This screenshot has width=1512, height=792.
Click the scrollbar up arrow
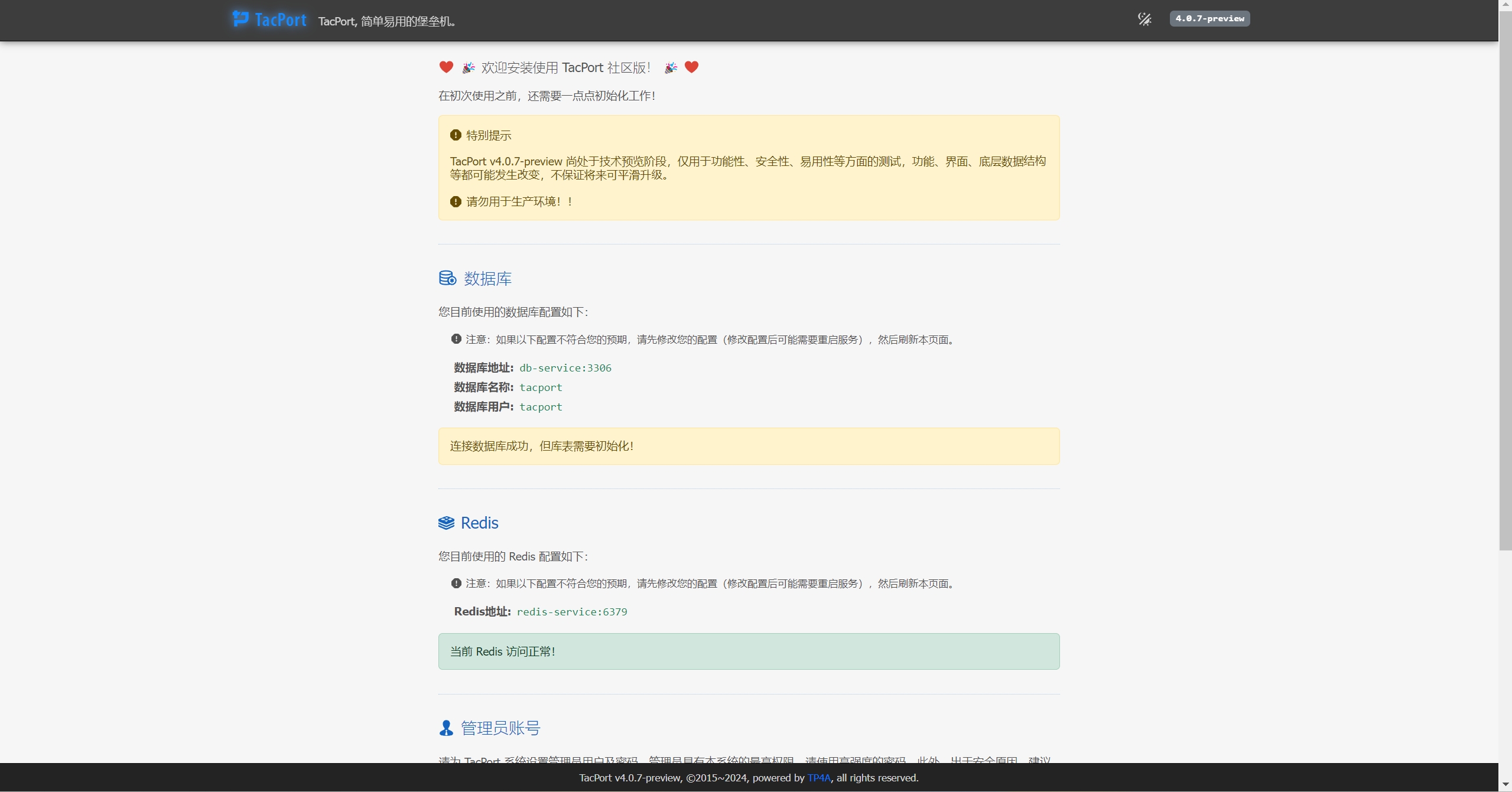coord(1505,5)
